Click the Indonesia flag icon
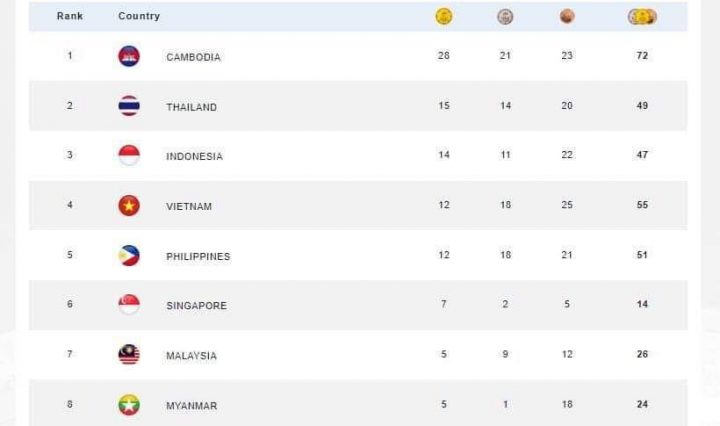 (x=129, y=156)
